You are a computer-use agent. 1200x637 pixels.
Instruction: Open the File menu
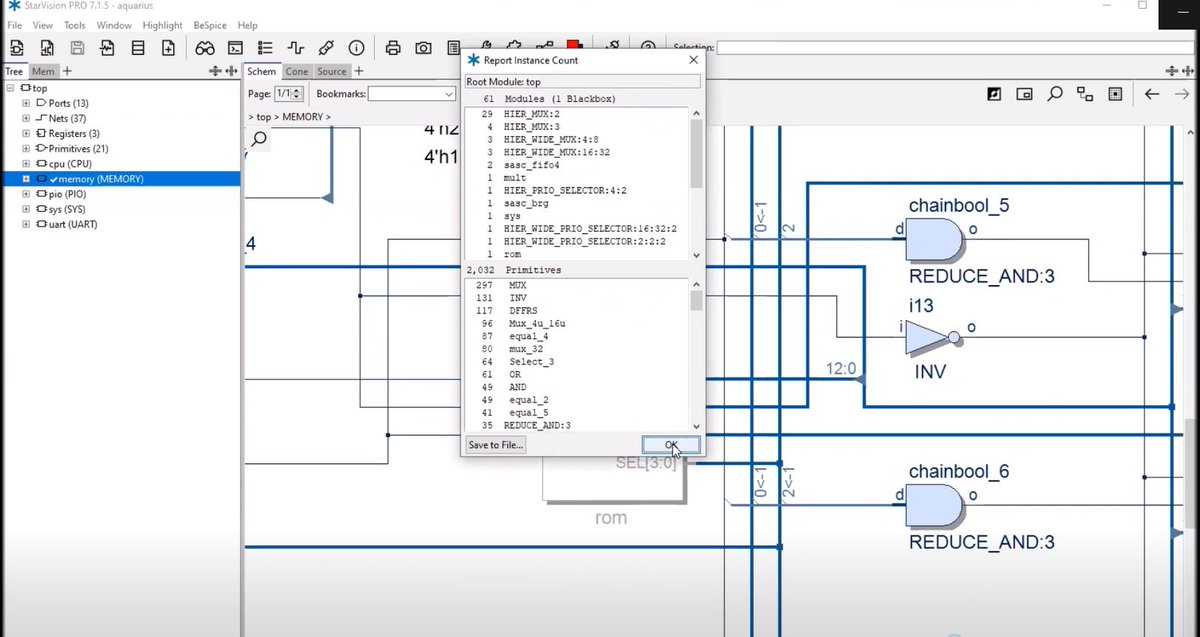(x=15, y=25)
